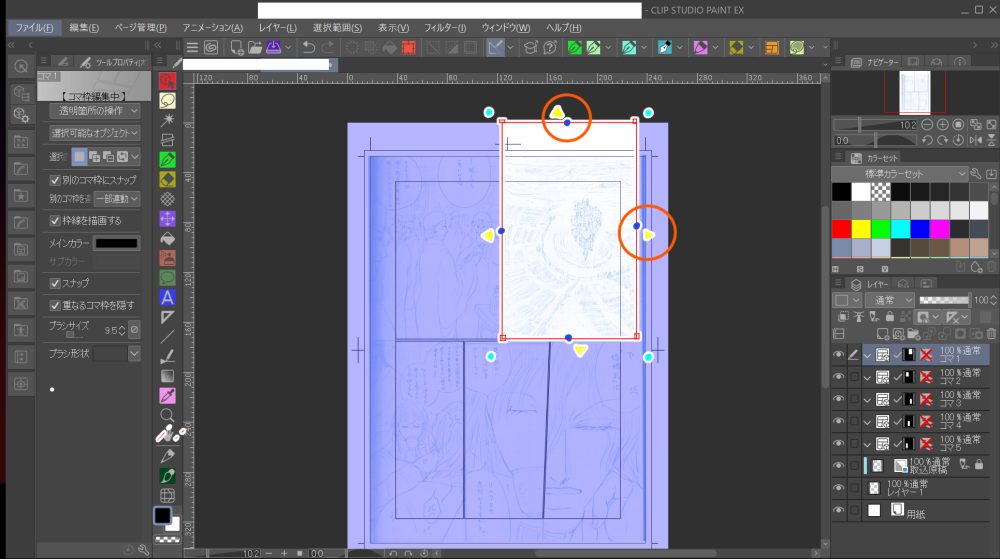This screenshot has height=559, width=1000.
Task: Select the Text tool (A icon)
Action: point(168,297)
